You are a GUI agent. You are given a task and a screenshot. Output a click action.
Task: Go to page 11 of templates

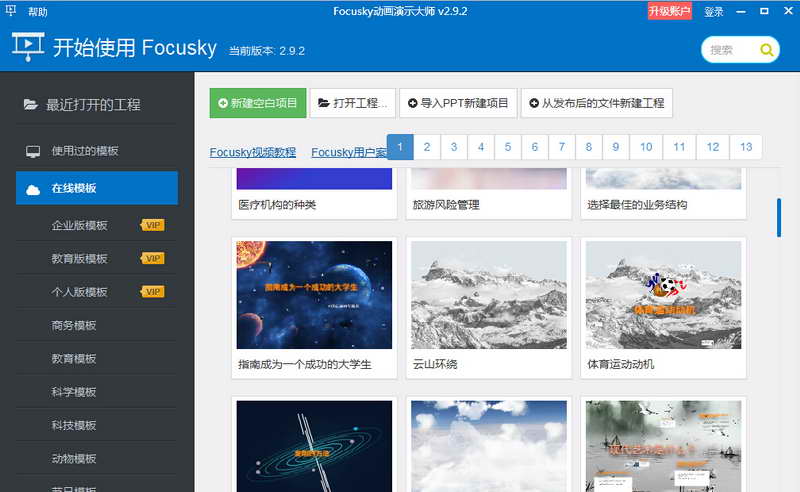point(680,147)
